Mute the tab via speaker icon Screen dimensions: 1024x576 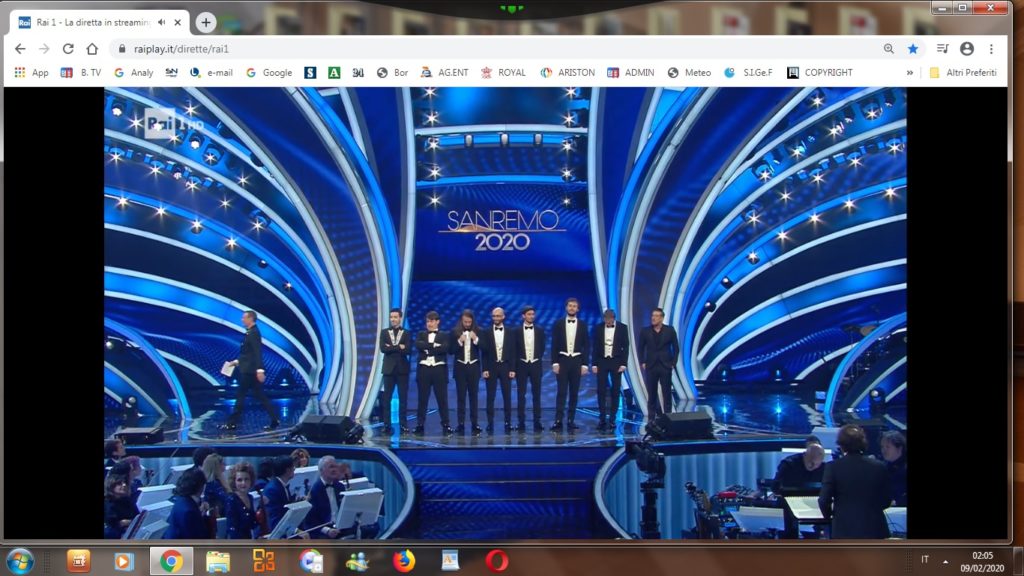(161, 22)
